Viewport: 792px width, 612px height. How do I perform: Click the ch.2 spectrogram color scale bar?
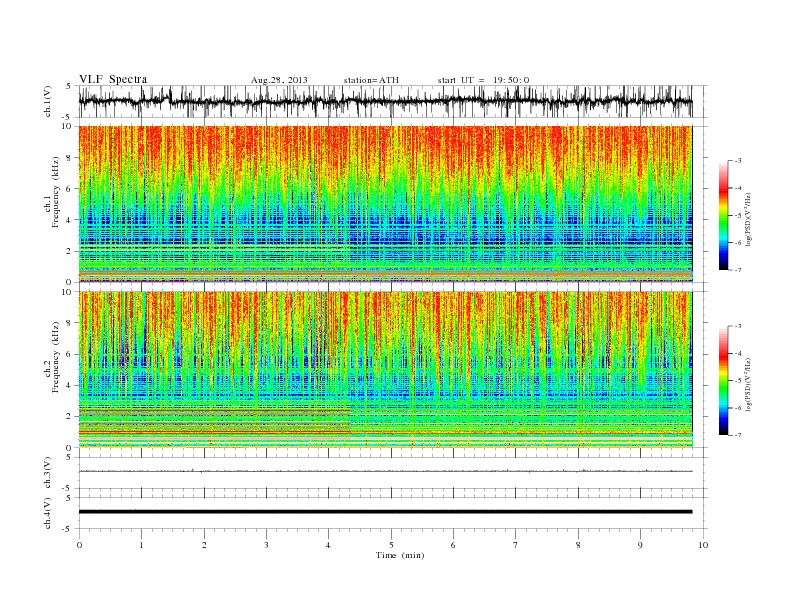tap(723, 380)
